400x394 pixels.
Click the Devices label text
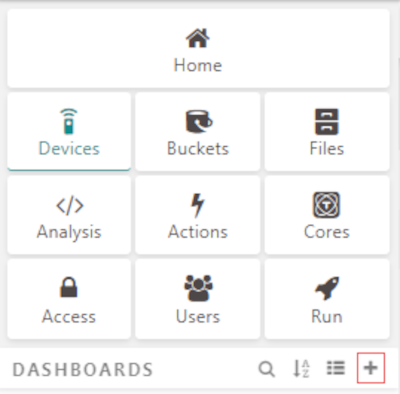[x=69, y=148]
